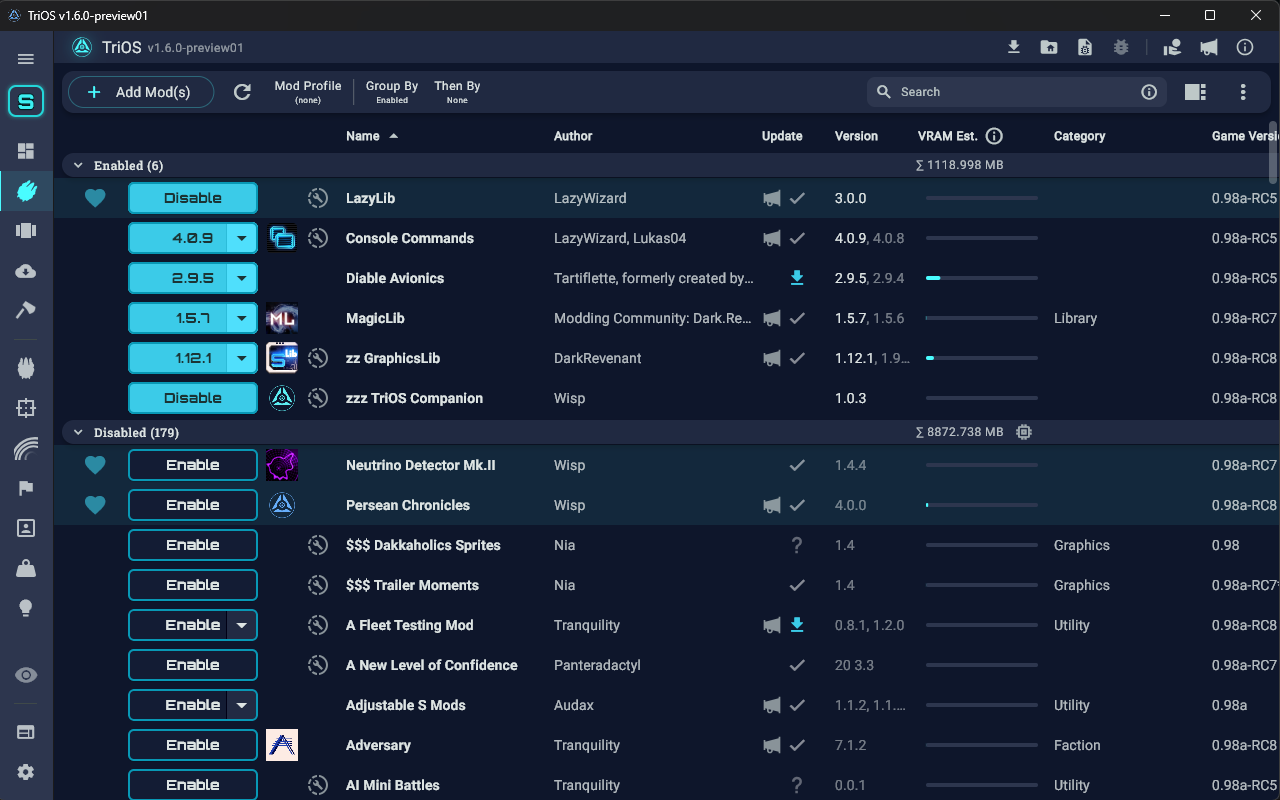This screenshot has height=800, width=1280.
Task: Click the bug report icon in header
Action: (1121, 47)
